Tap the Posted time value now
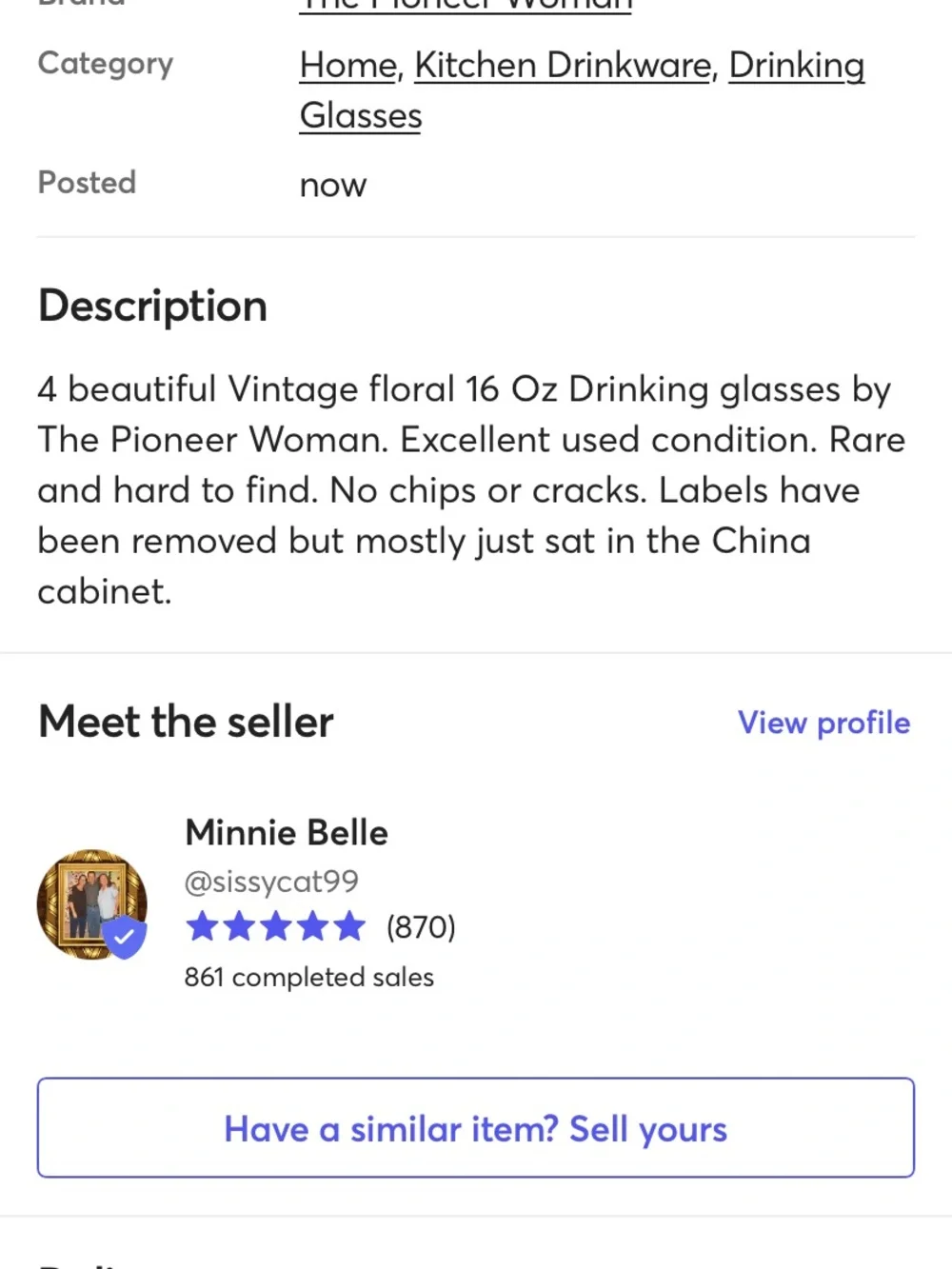Image resolution: width=952 pixels, height=1269 pixels. (x=333, y=186)
